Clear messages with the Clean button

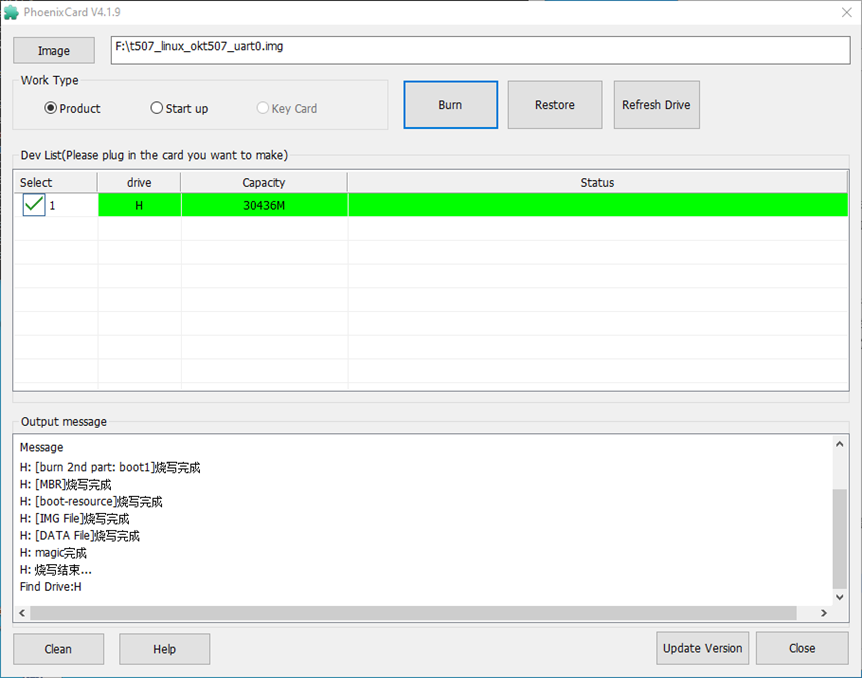tap(58, 649)
